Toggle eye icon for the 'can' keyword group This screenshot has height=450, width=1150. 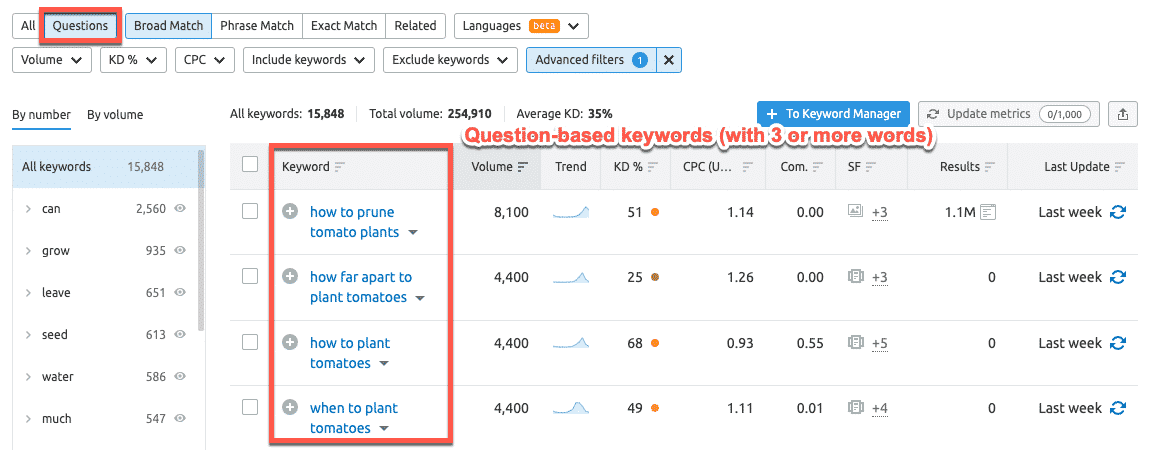tap(180, 209)
